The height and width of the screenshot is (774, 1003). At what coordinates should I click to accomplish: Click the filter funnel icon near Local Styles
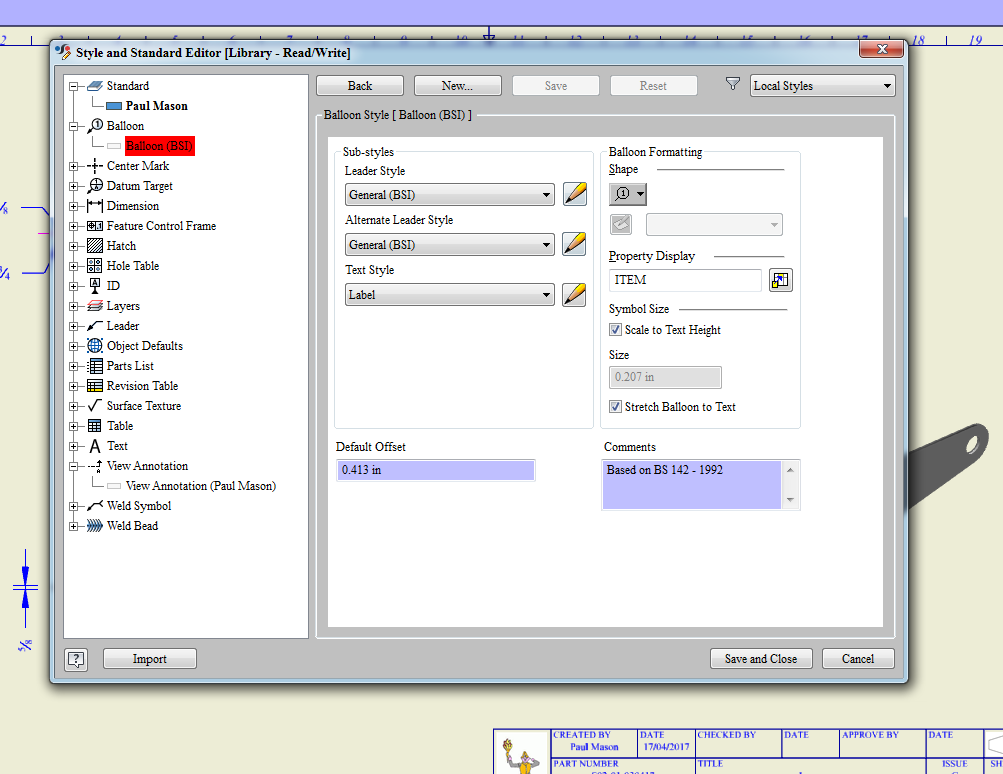coord(733,85)
